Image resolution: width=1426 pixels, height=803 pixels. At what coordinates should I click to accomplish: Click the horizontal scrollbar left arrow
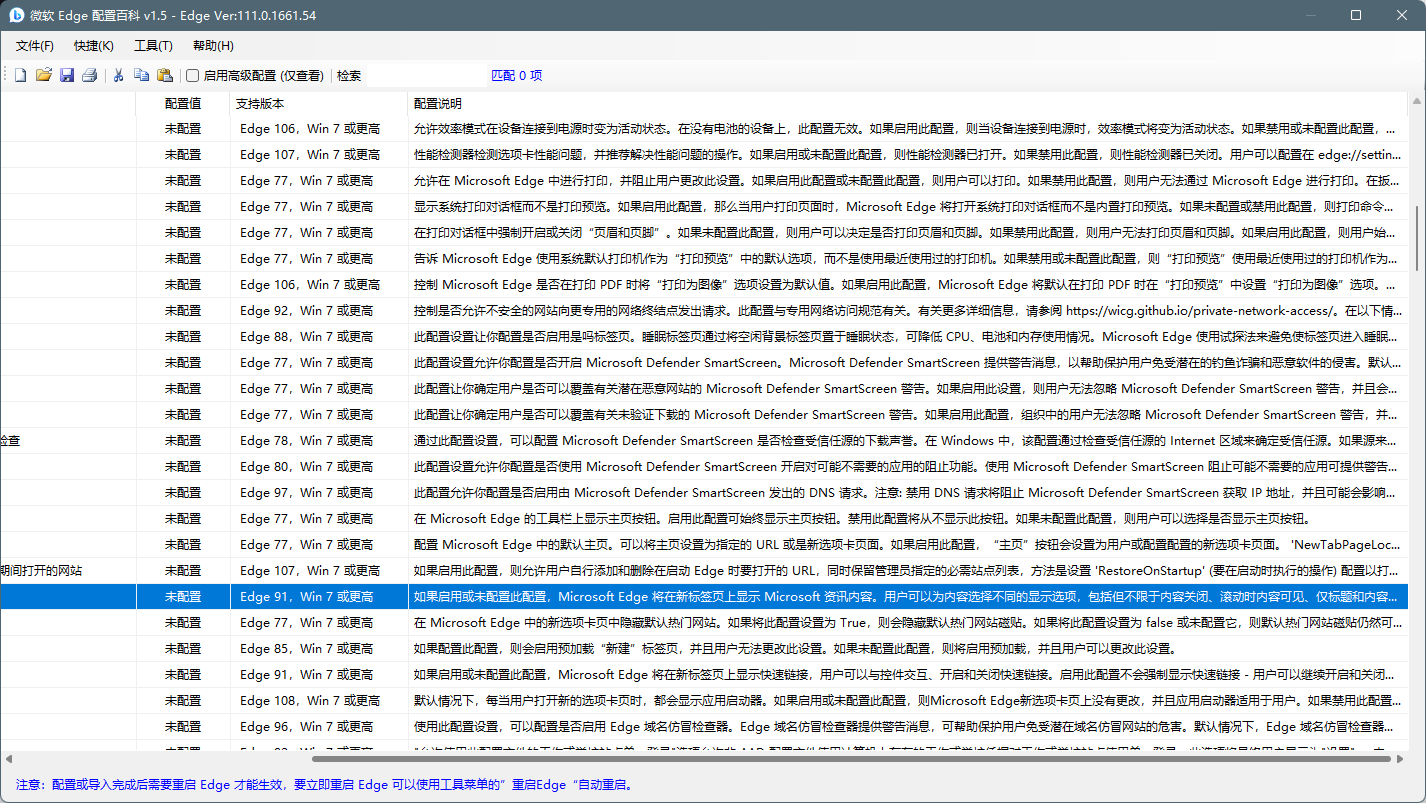[x=8, y=758]
